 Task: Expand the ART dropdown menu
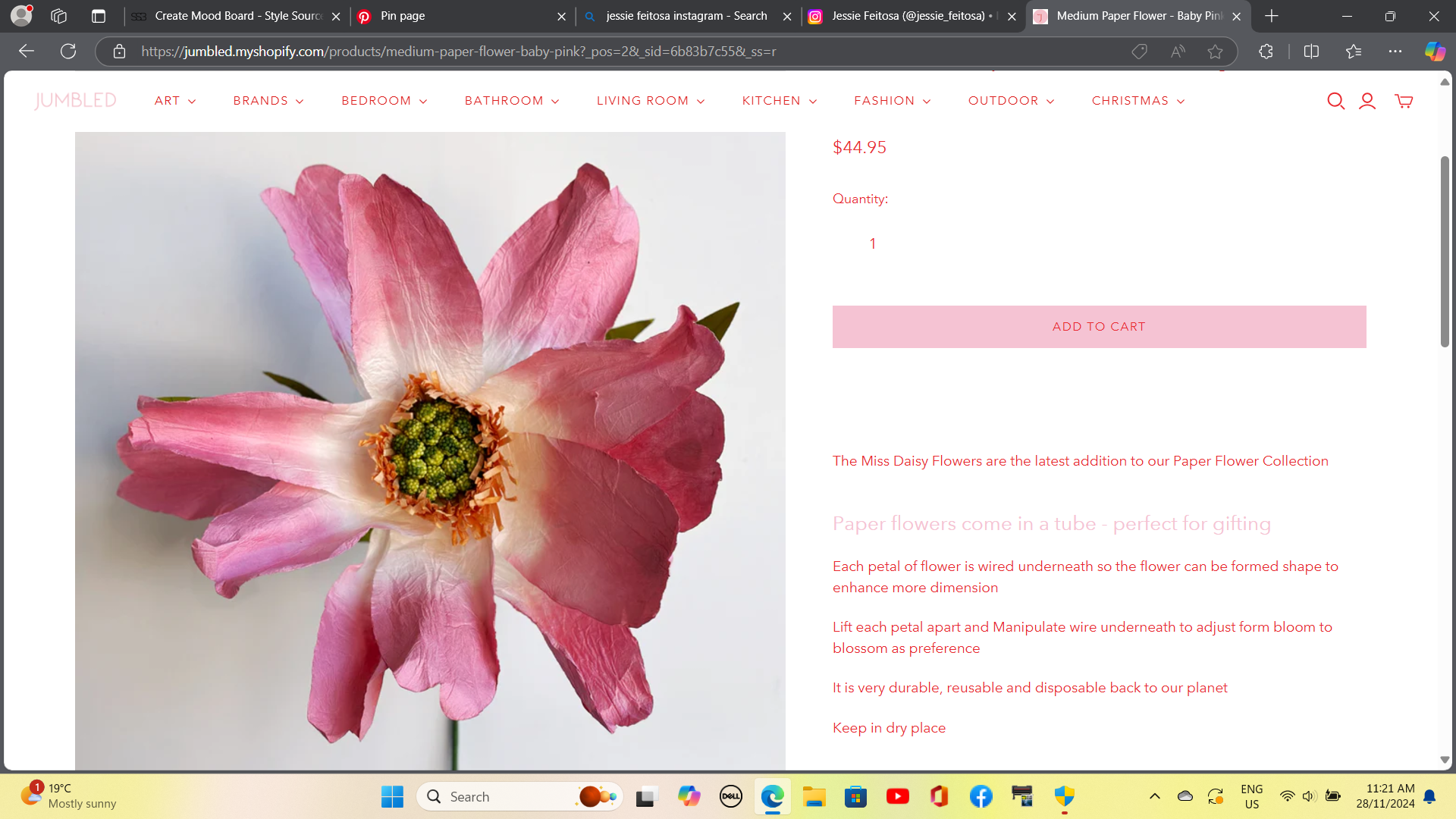click(x=174, y=101)
